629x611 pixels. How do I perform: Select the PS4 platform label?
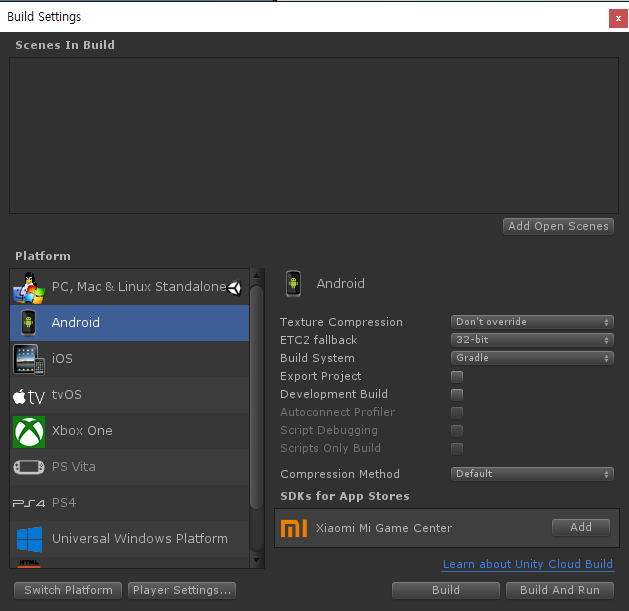click(x=64, y=503)
